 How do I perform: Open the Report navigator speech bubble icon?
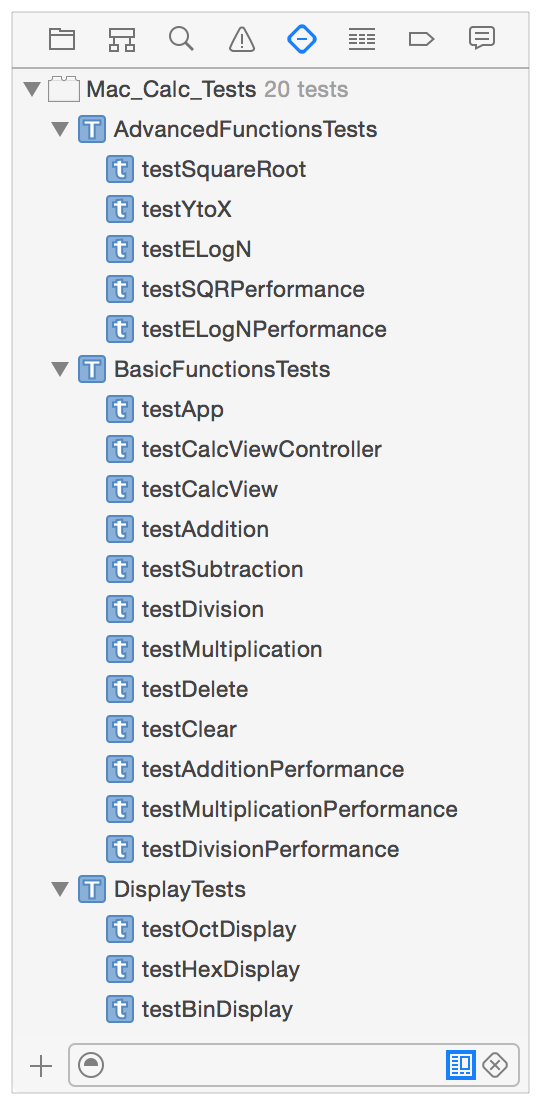tap(482, 38)
